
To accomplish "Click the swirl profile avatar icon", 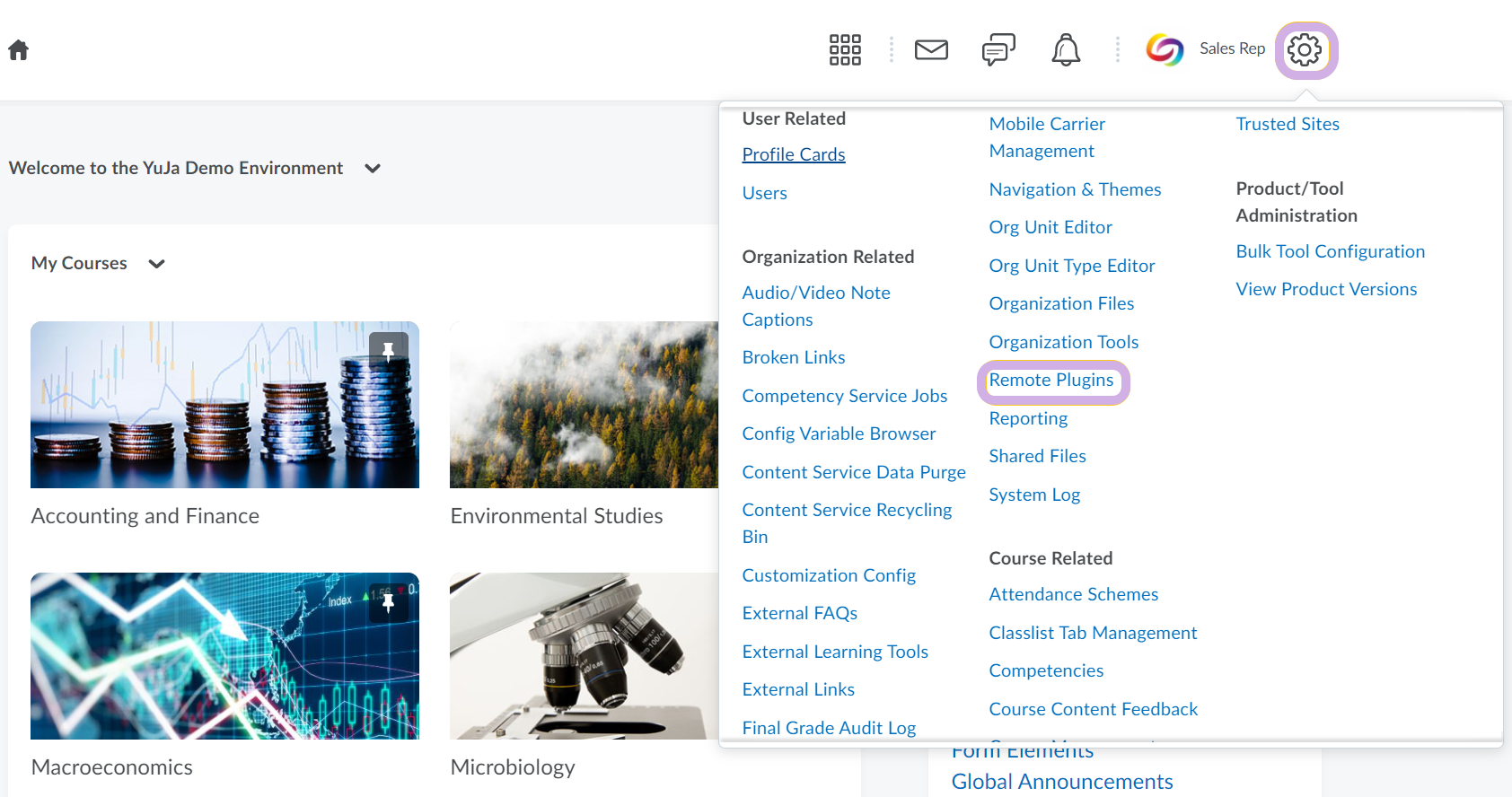I will (x=1165, y=49).
